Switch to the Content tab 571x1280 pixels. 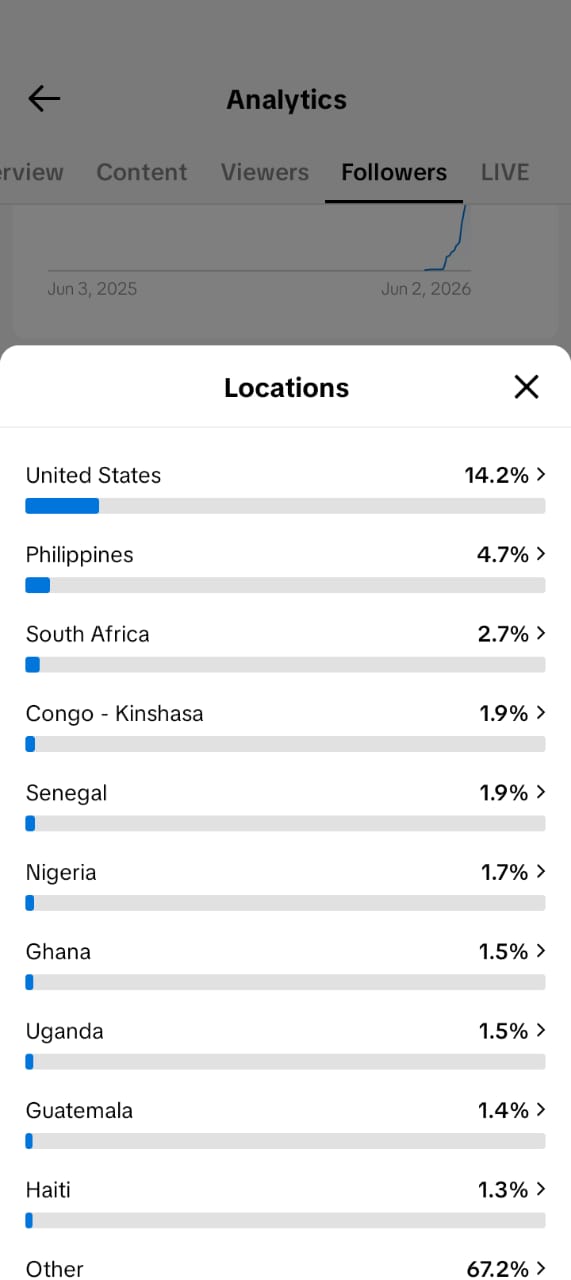click(142, 172)
